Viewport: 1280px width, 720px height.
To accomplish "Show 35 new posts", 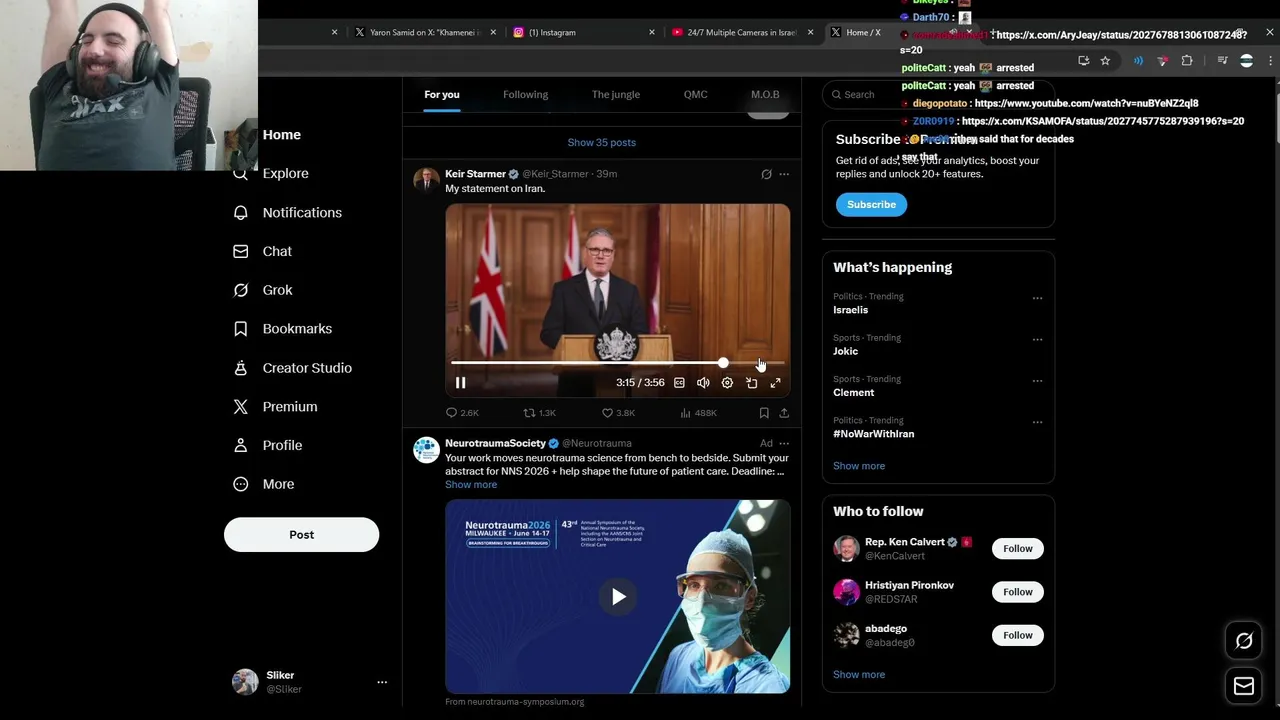I will point(601,142).
